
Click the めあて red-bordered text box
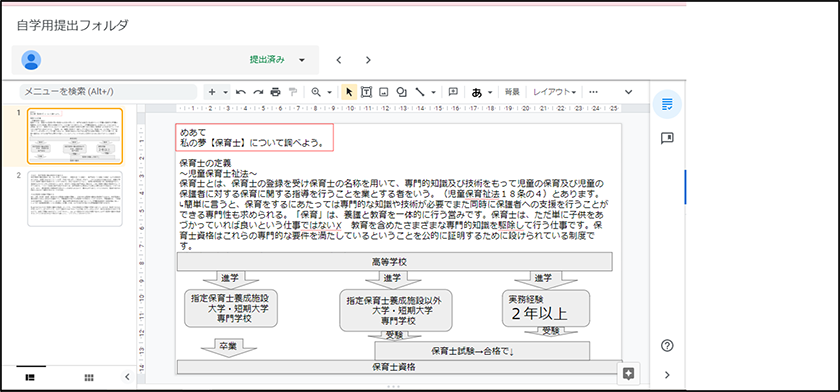(254, 137)
